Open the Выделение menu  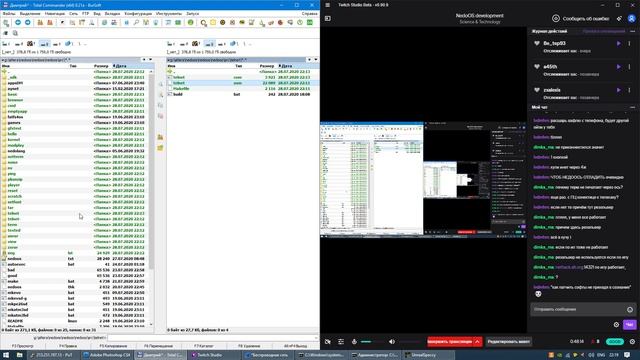pos(30,13)
